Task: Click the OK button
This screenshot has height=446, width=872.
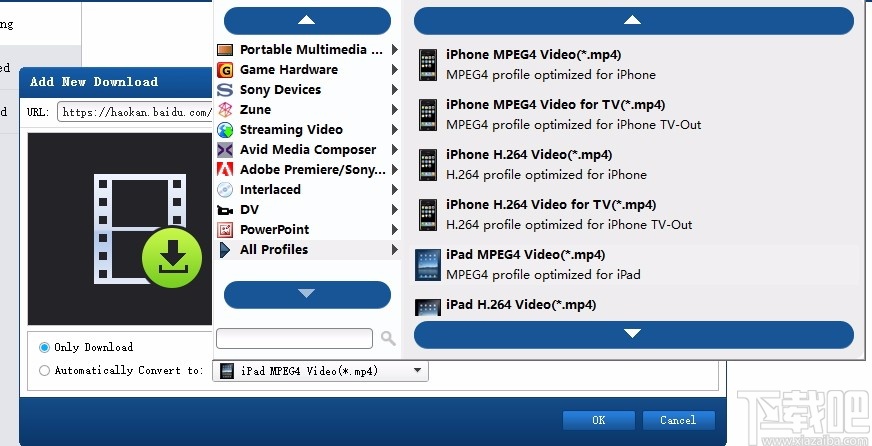Action: pyautogui.click(x=599, y=420)
